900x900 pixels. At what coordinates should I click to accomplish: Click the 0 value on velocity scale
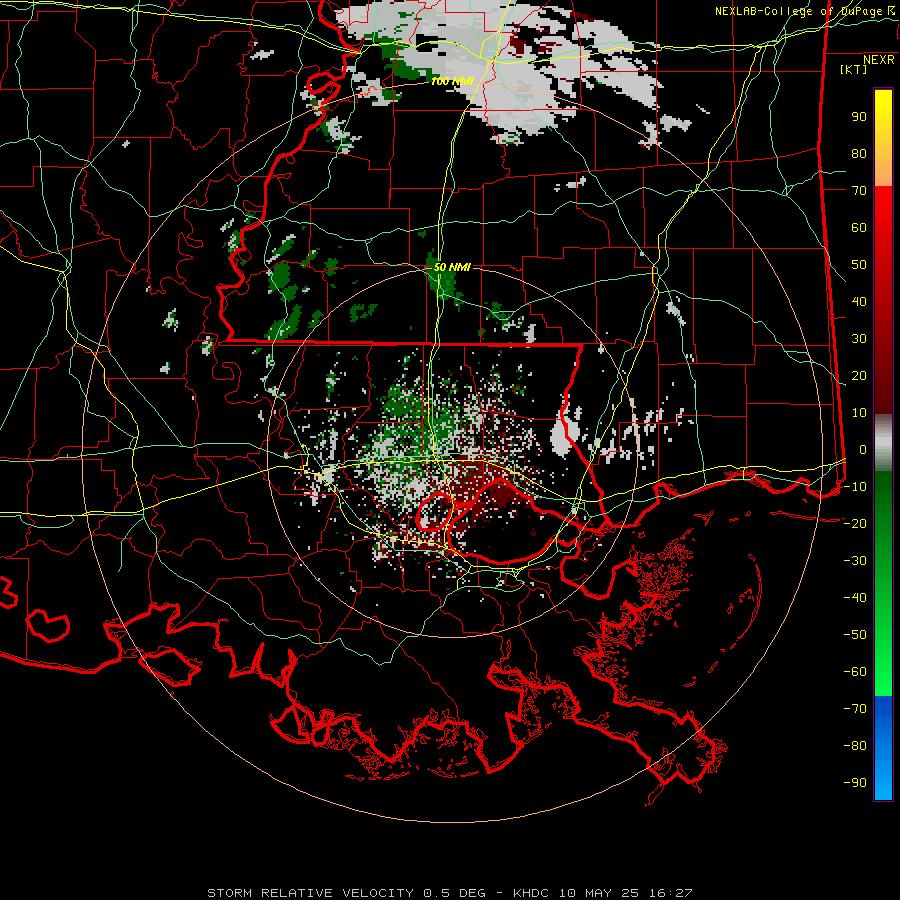click(863, 450)
